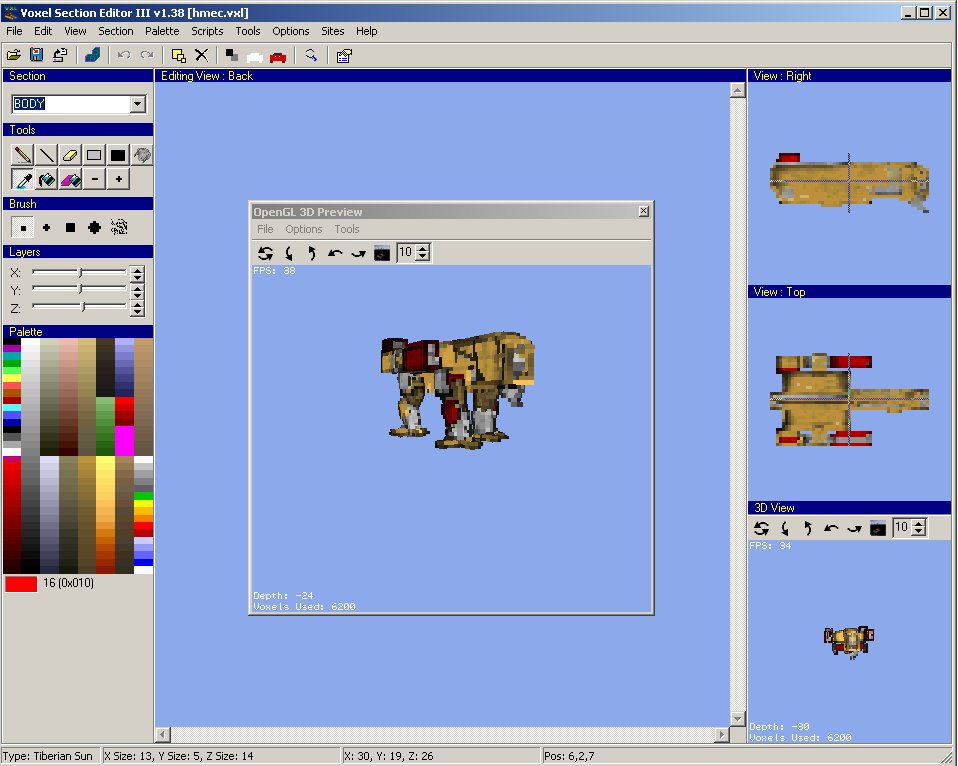Image resolution: width=958 pixels, height=766 pixels.
Task: Choose the small plus-shaped brush
Action: pos(46,228)
